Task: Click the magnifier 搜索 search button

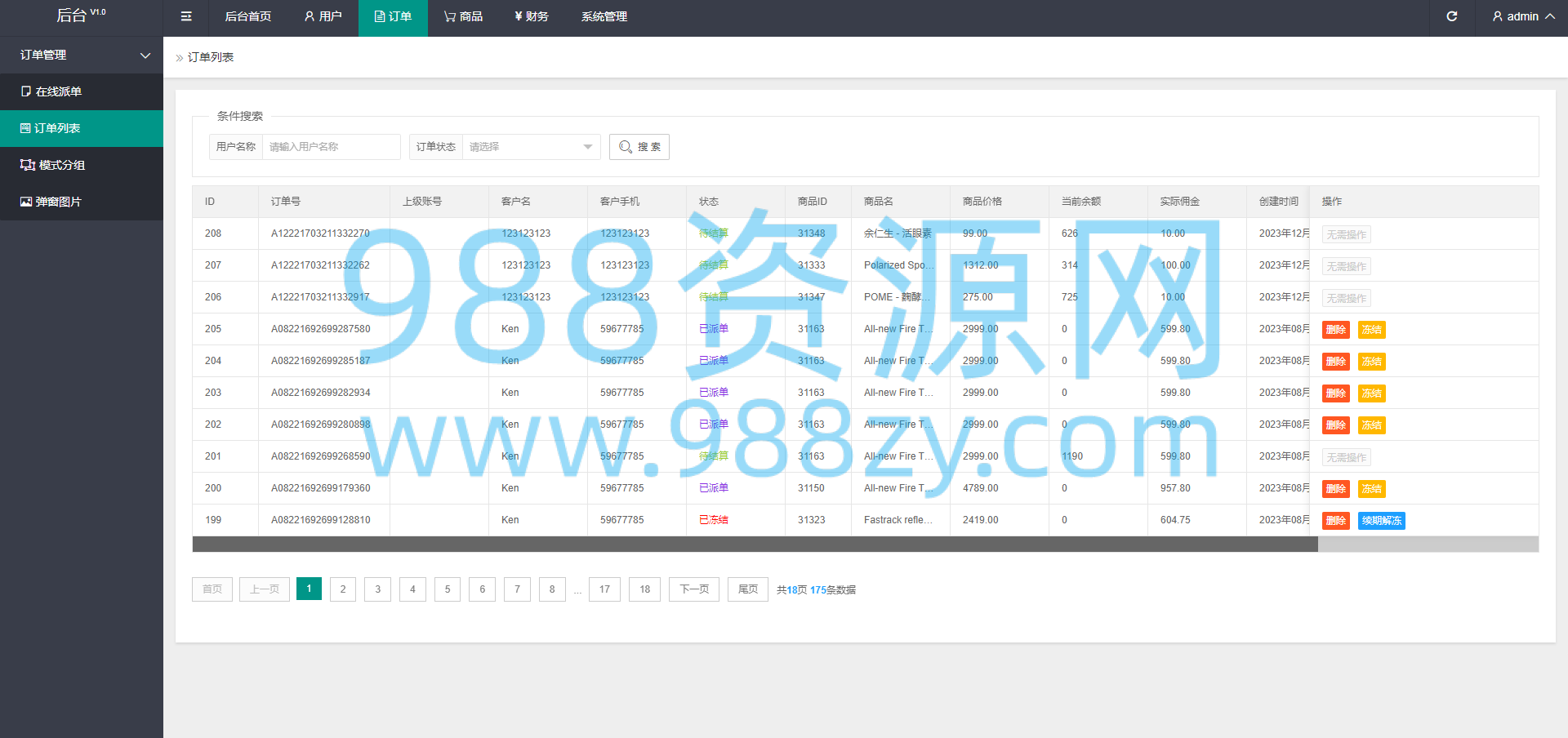Action: click(x=639, y=147)
